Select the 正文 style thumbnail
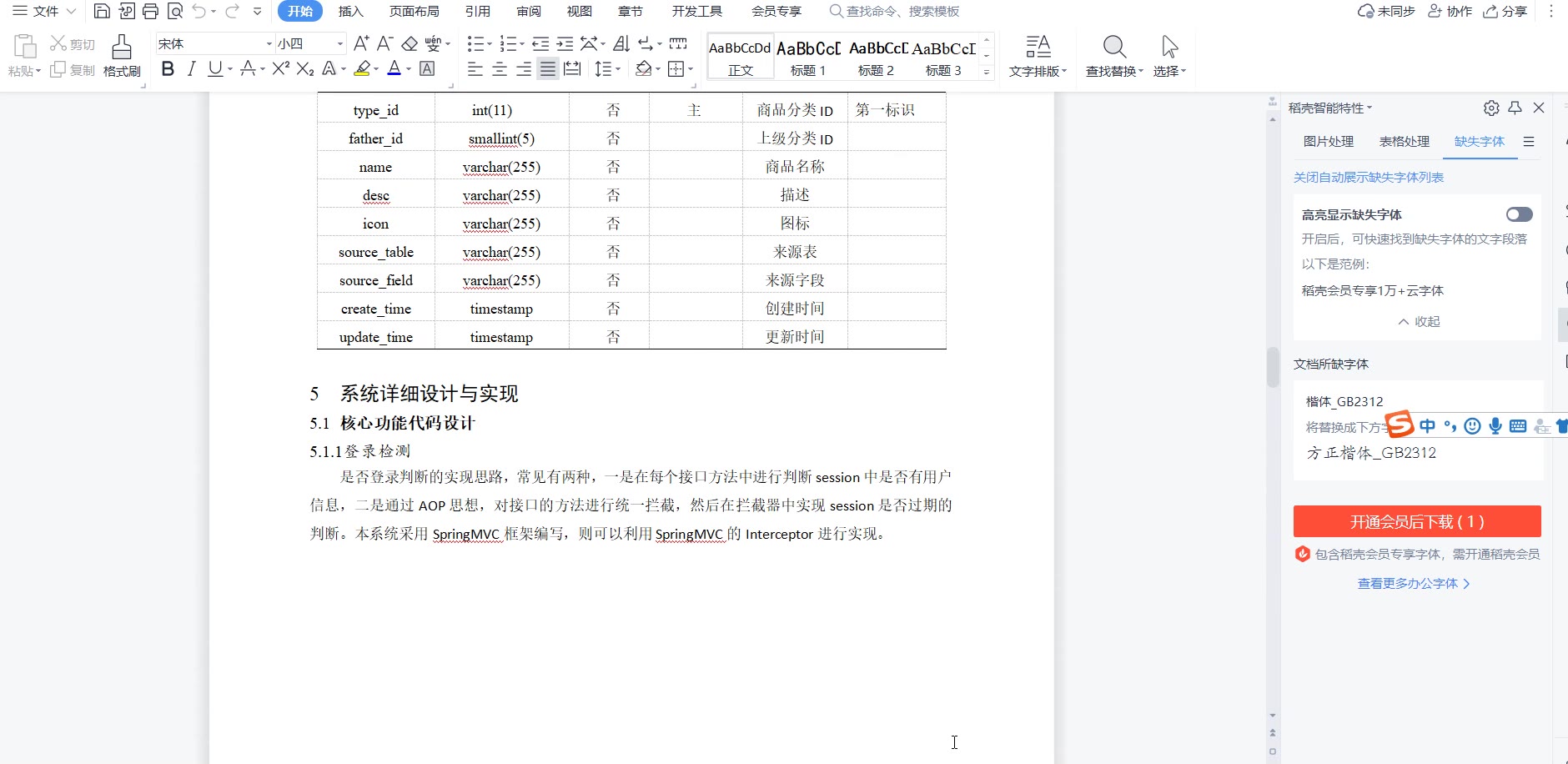The height and width of the screenshot is (764, 1568). tap(741, 56)
